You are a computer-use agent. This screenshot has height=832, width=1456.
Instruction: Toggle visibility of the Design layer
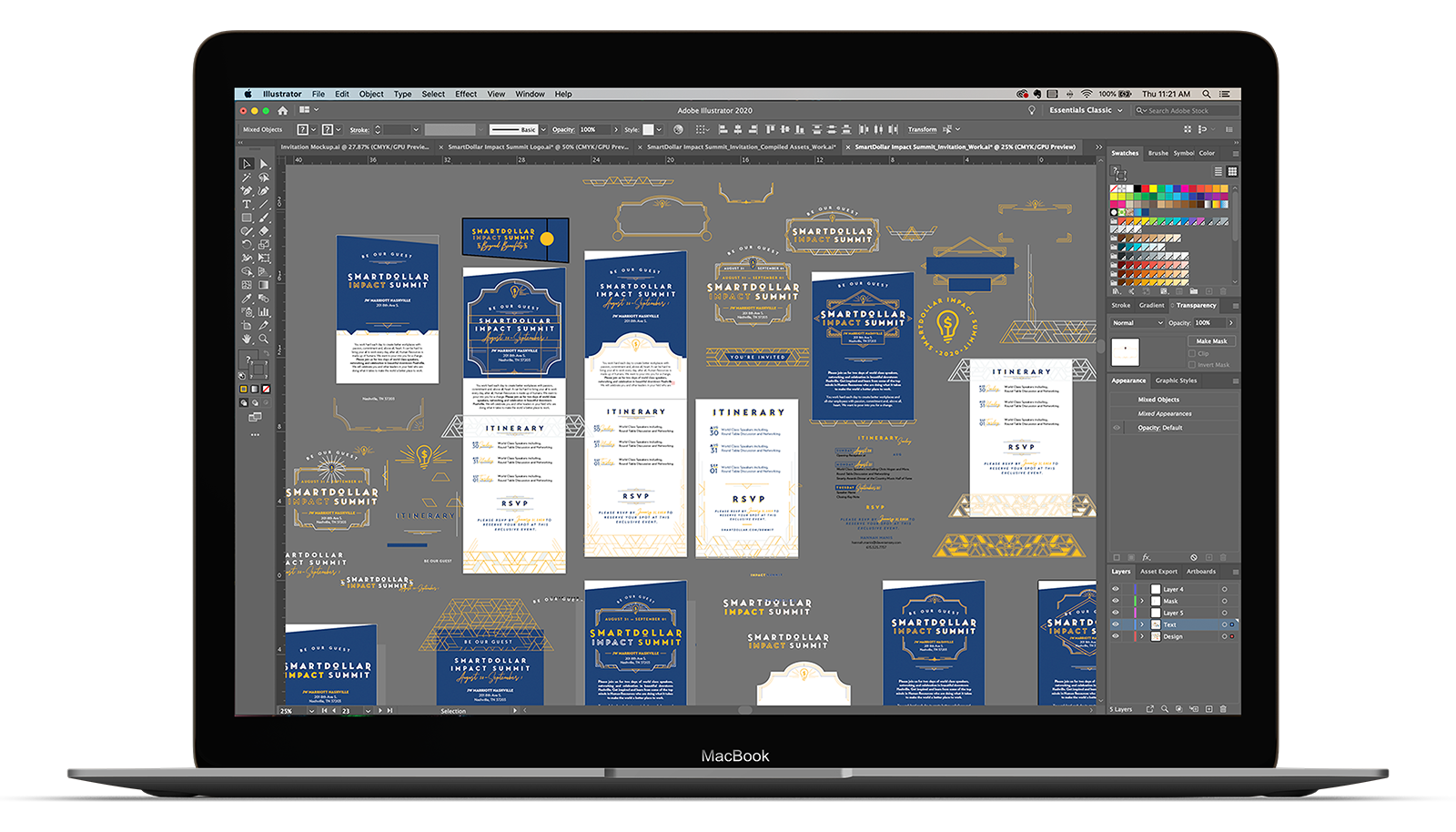(x=1116, y=636)
